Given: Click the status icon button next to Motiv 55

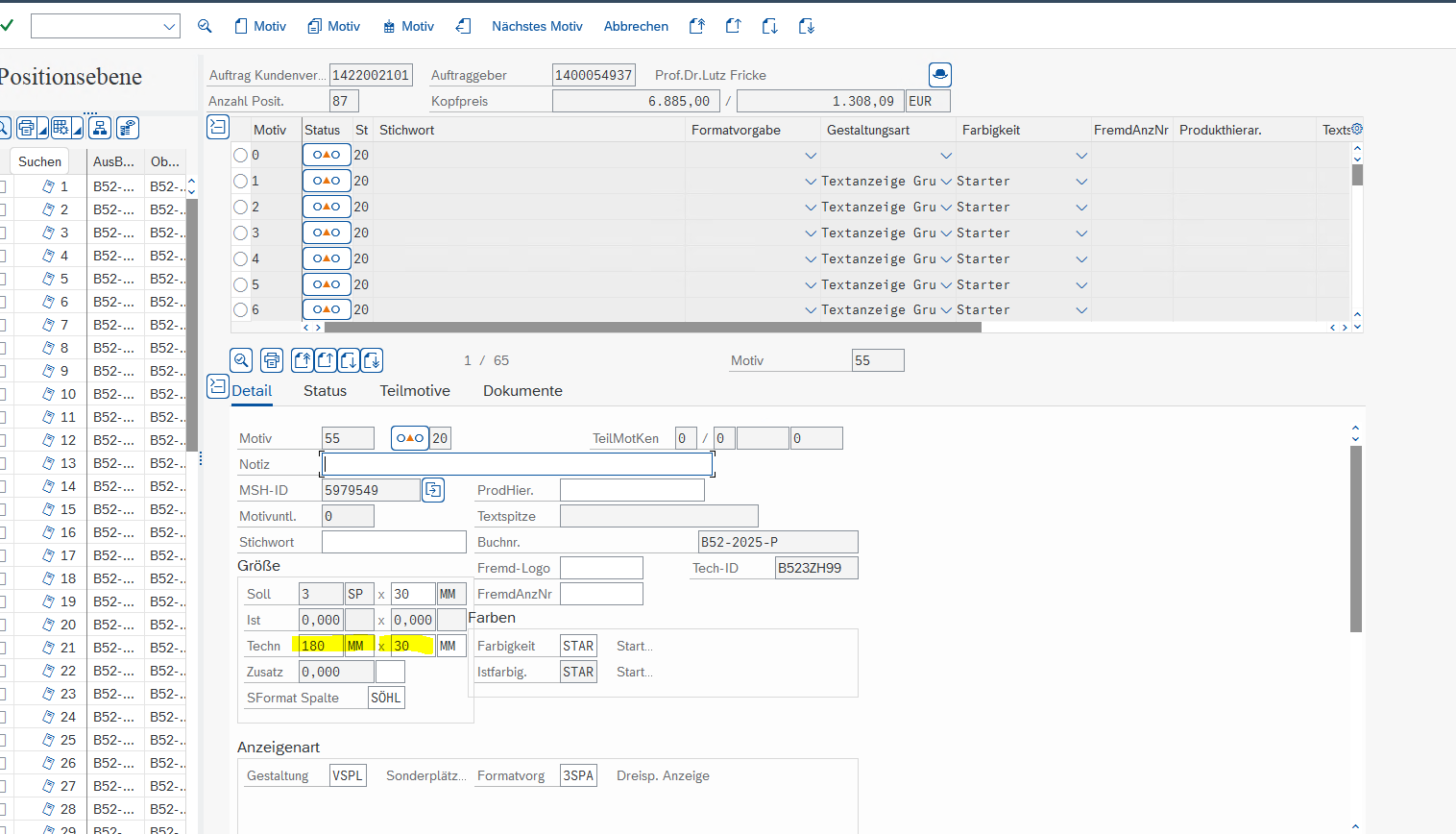Looking at the screenshot, I should [x=409, y=438].
